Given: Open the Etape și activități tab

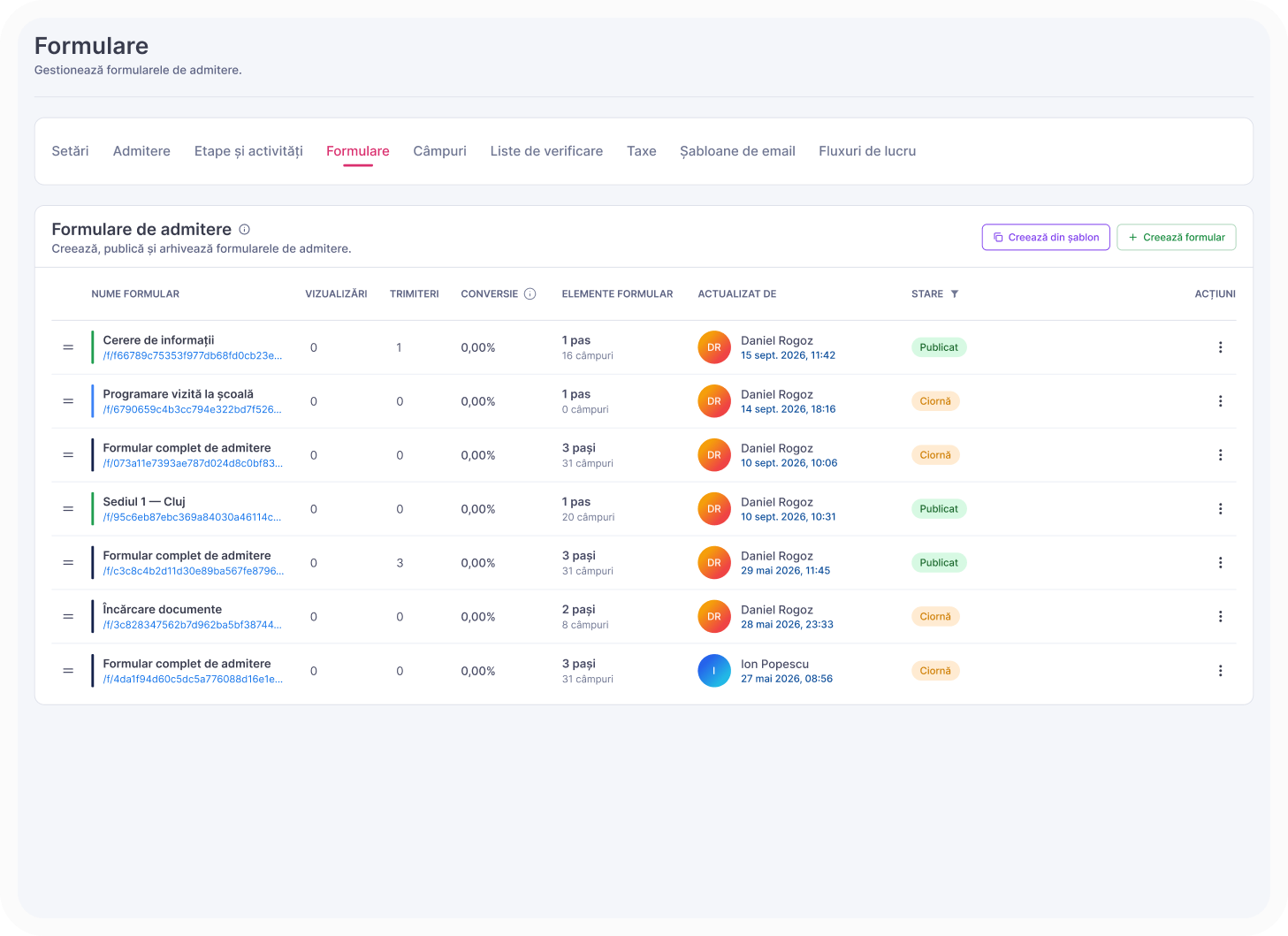Looking at the screenshot, I should coord(248,151).
